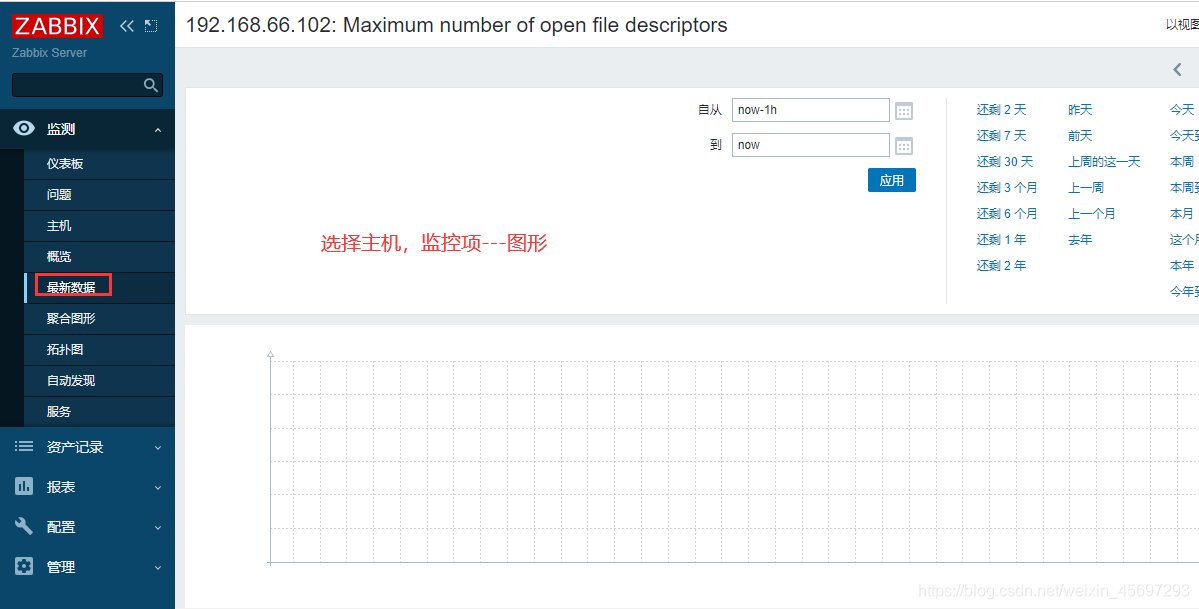Select the 前天 time range
Viewport: 1199px width, 609px height.
point(1080,135)
